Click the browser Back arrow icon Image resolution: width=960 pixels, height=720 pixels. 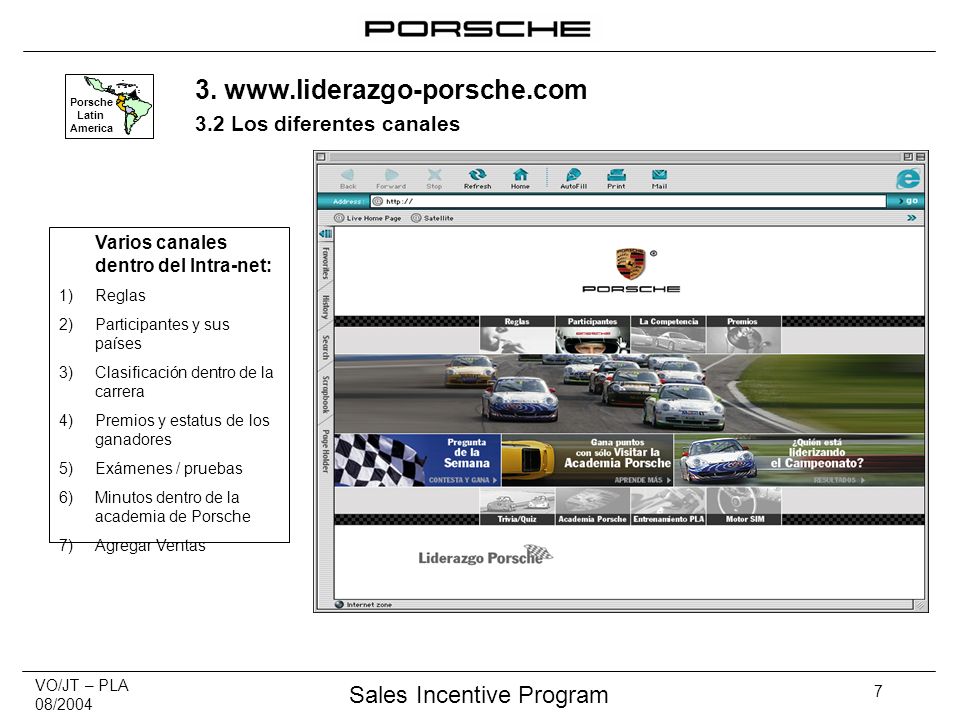click(348, 175)
